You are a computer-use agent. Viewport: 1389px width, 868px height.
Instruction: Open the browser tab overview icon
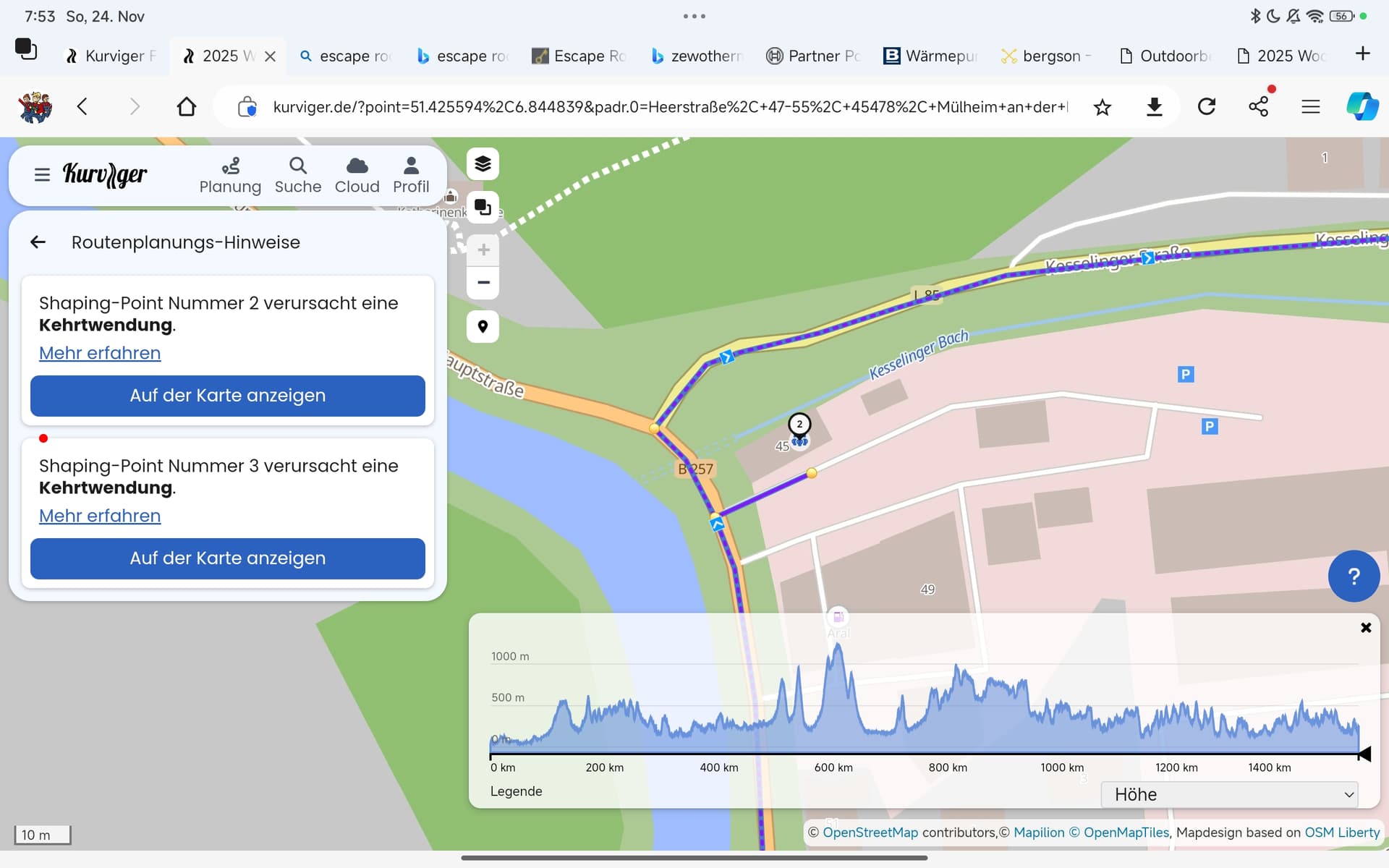pos(26,49)
